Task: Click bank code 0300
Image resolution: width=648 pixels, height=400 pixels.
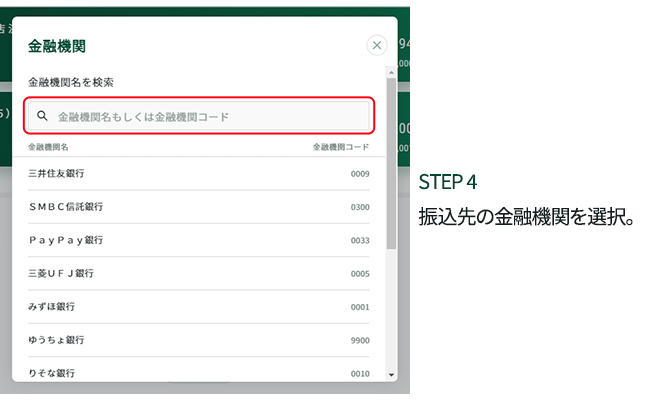Action: (x=360, y=207)
